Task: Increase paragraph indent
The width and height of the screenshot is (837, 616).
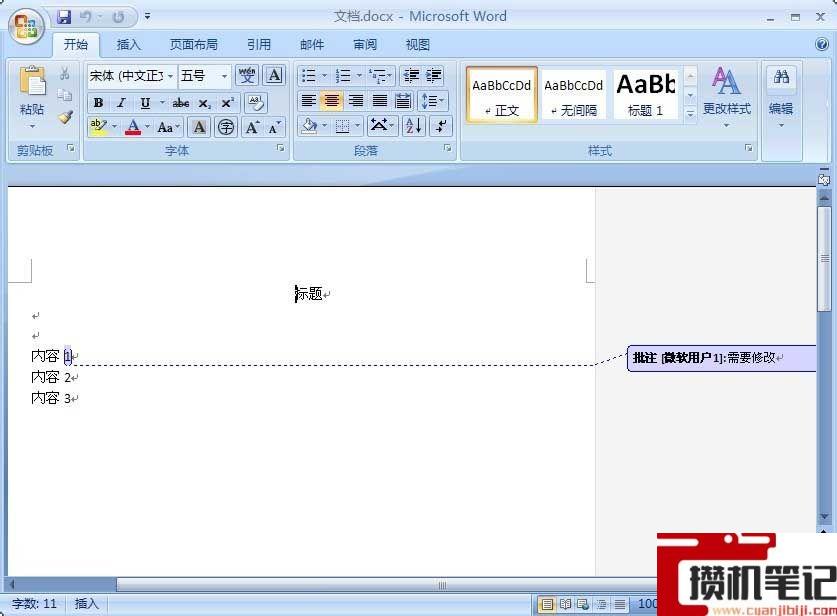Action: pos(433,76)
